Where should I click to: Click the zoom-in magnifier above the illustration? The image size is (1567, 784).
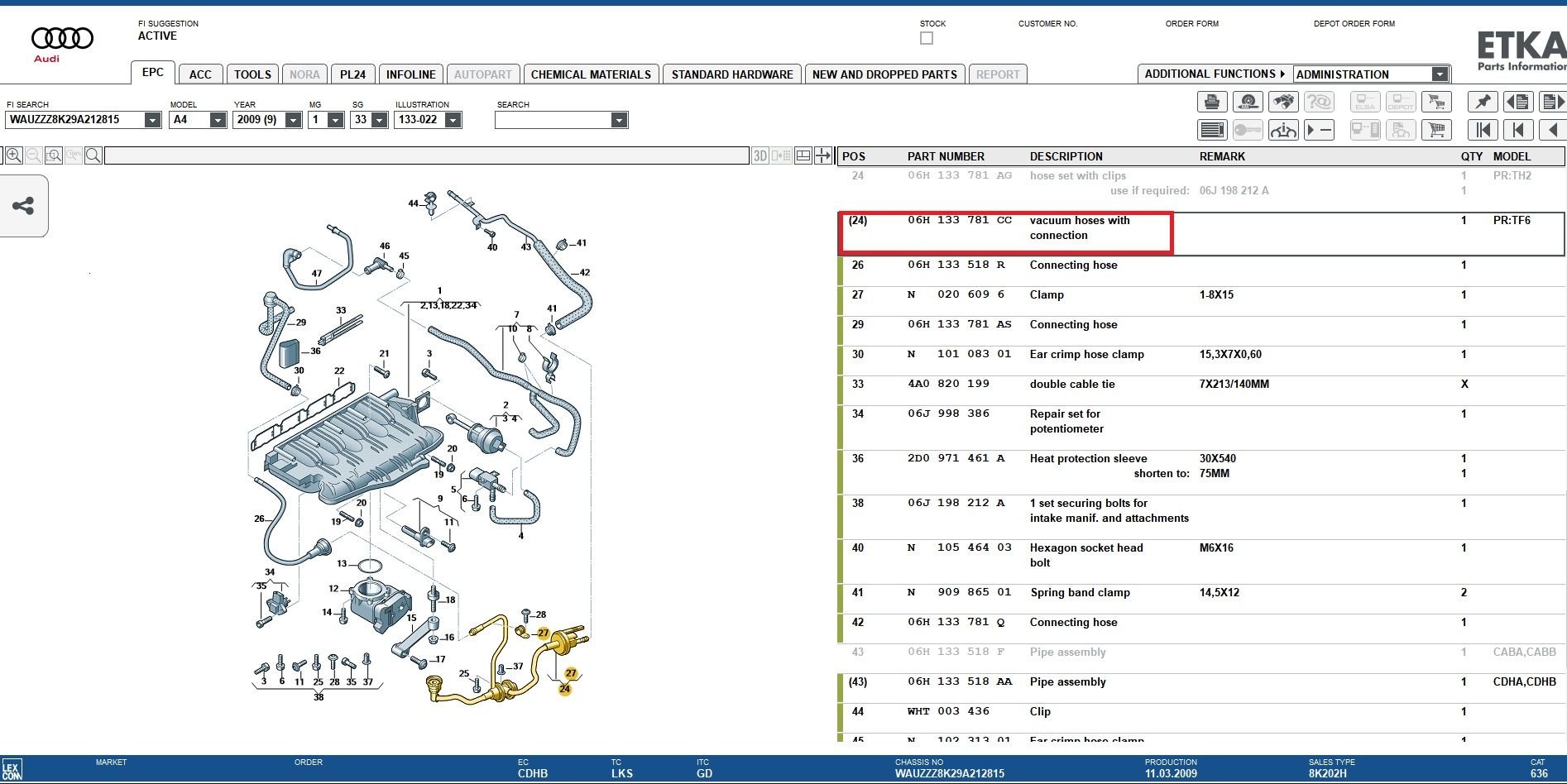point(14,155)
